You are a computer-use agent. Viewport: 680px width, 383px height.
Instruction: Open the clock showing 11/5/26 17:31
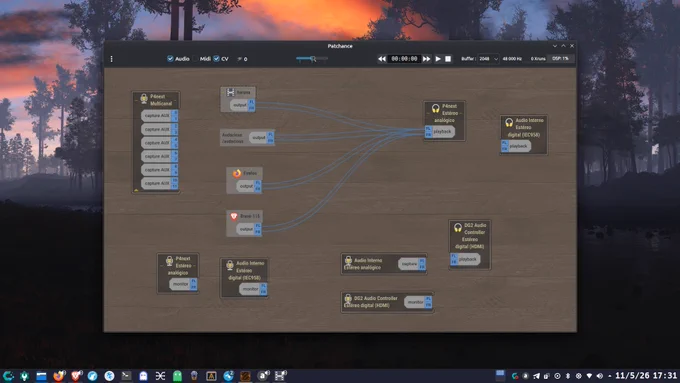coord(646,376)
